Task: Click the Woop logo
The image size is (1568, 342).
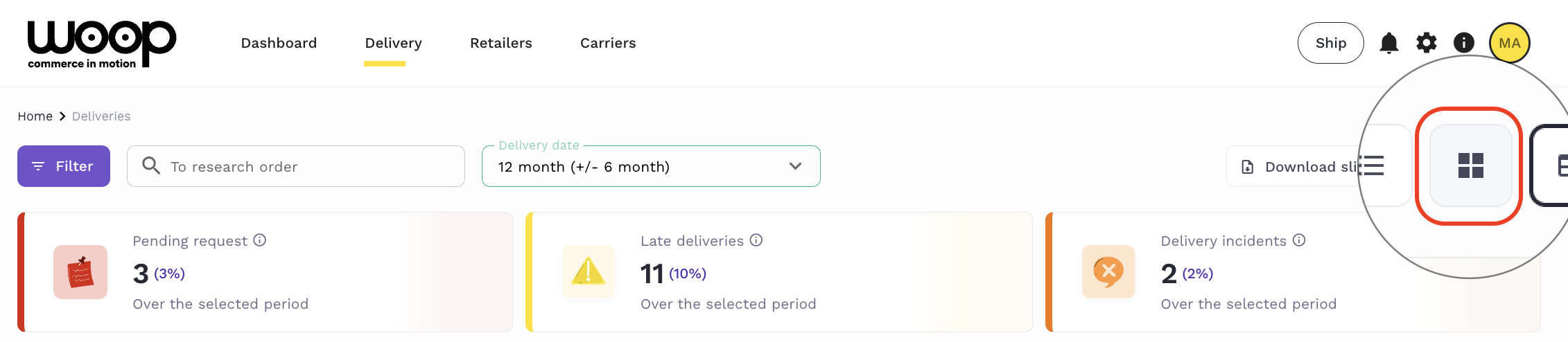Action: click(x=101, y=44)
